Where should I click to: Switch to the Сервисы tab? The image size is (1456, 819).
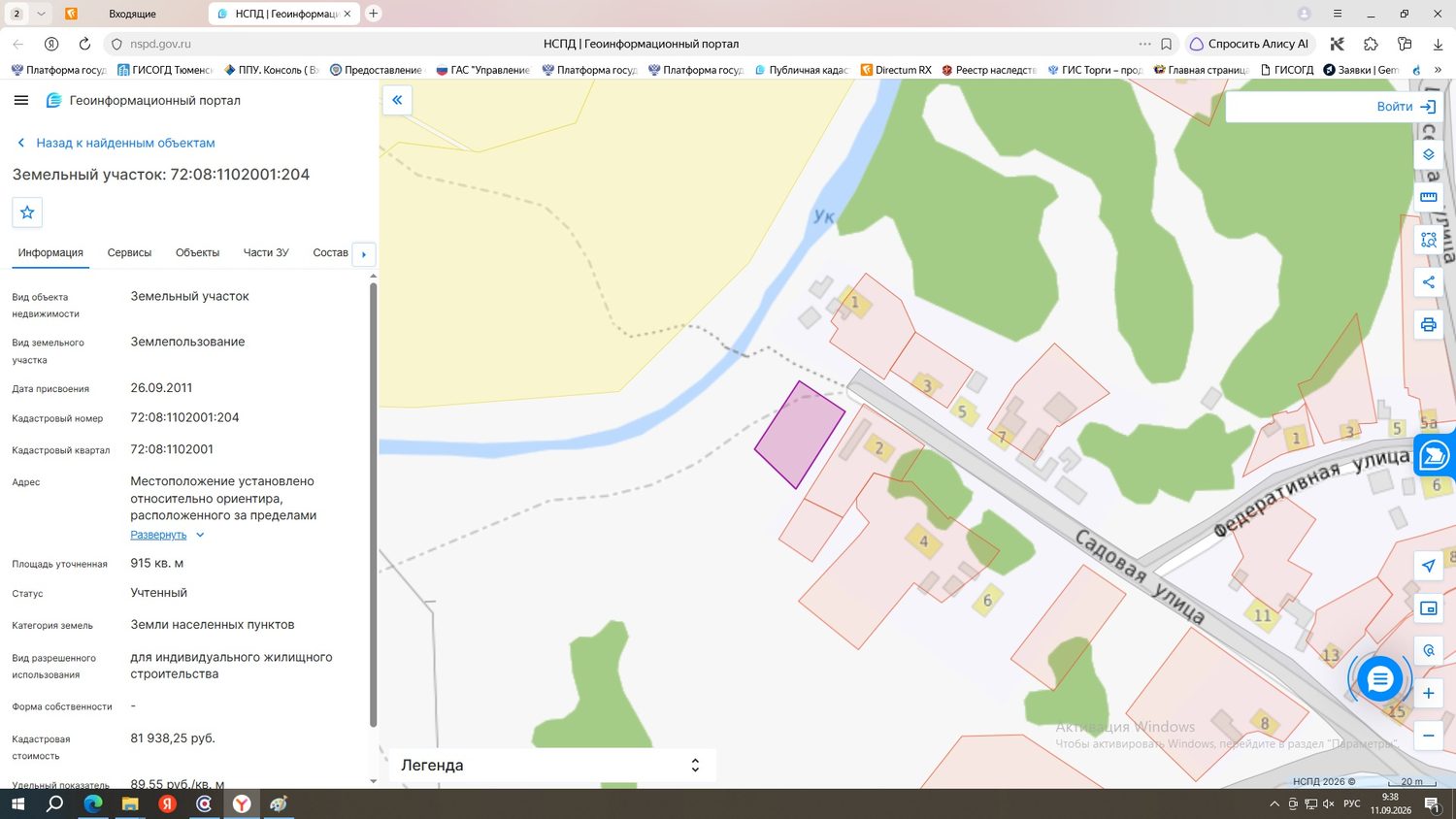[129, 252]
